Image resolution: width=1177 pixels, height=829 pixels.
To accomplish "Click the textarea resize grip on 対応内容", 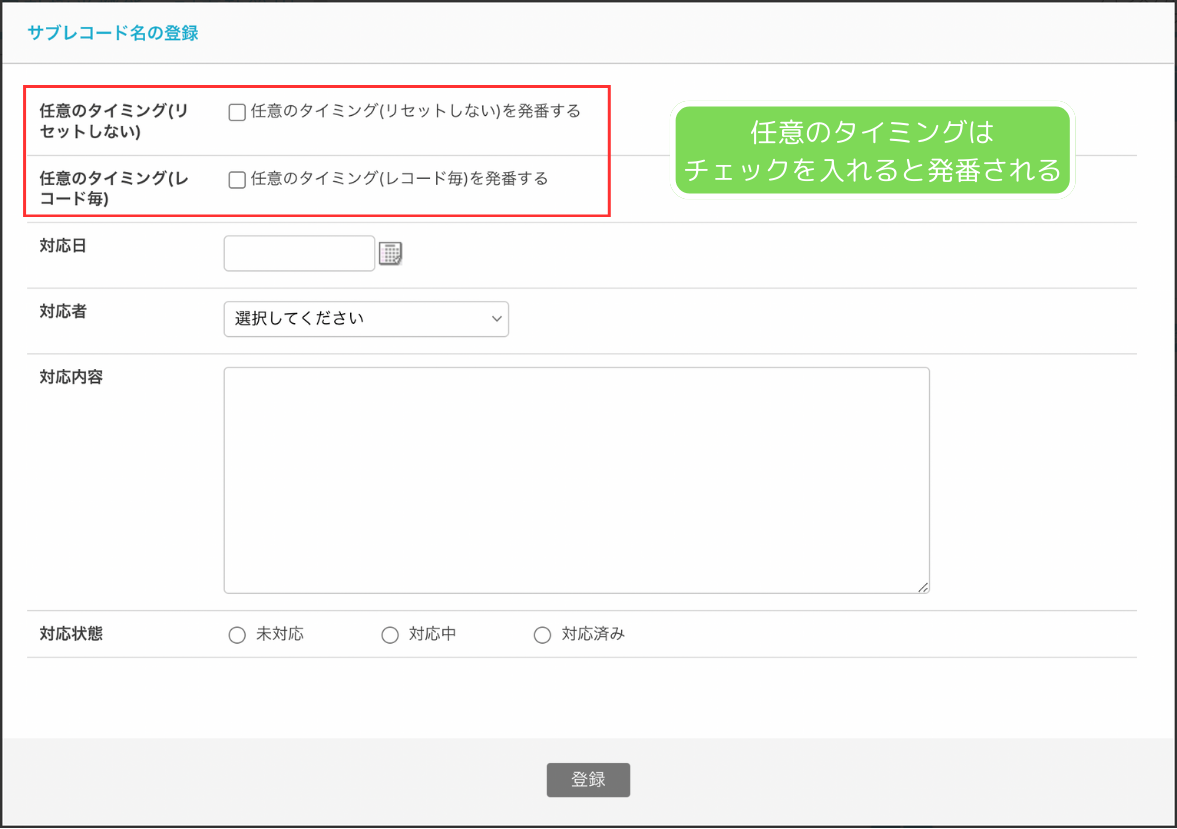I will click(924, 586).
